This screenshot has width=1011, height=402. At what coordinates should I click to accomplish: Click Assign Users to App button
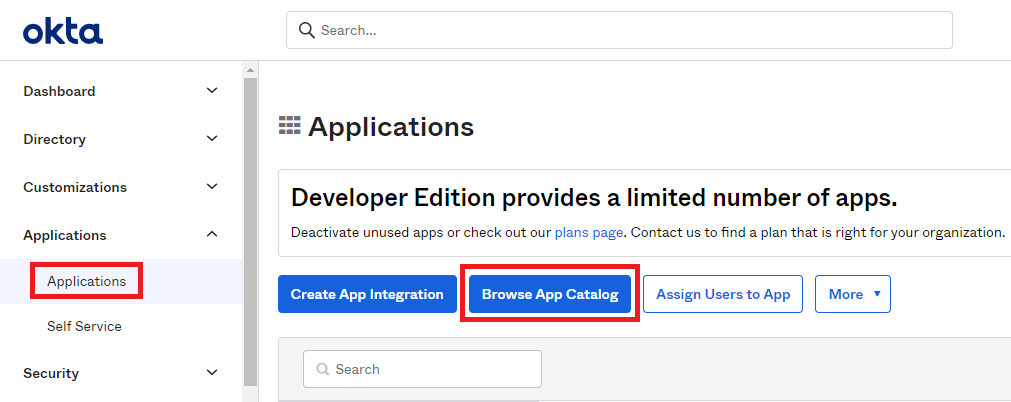[723, 294]
